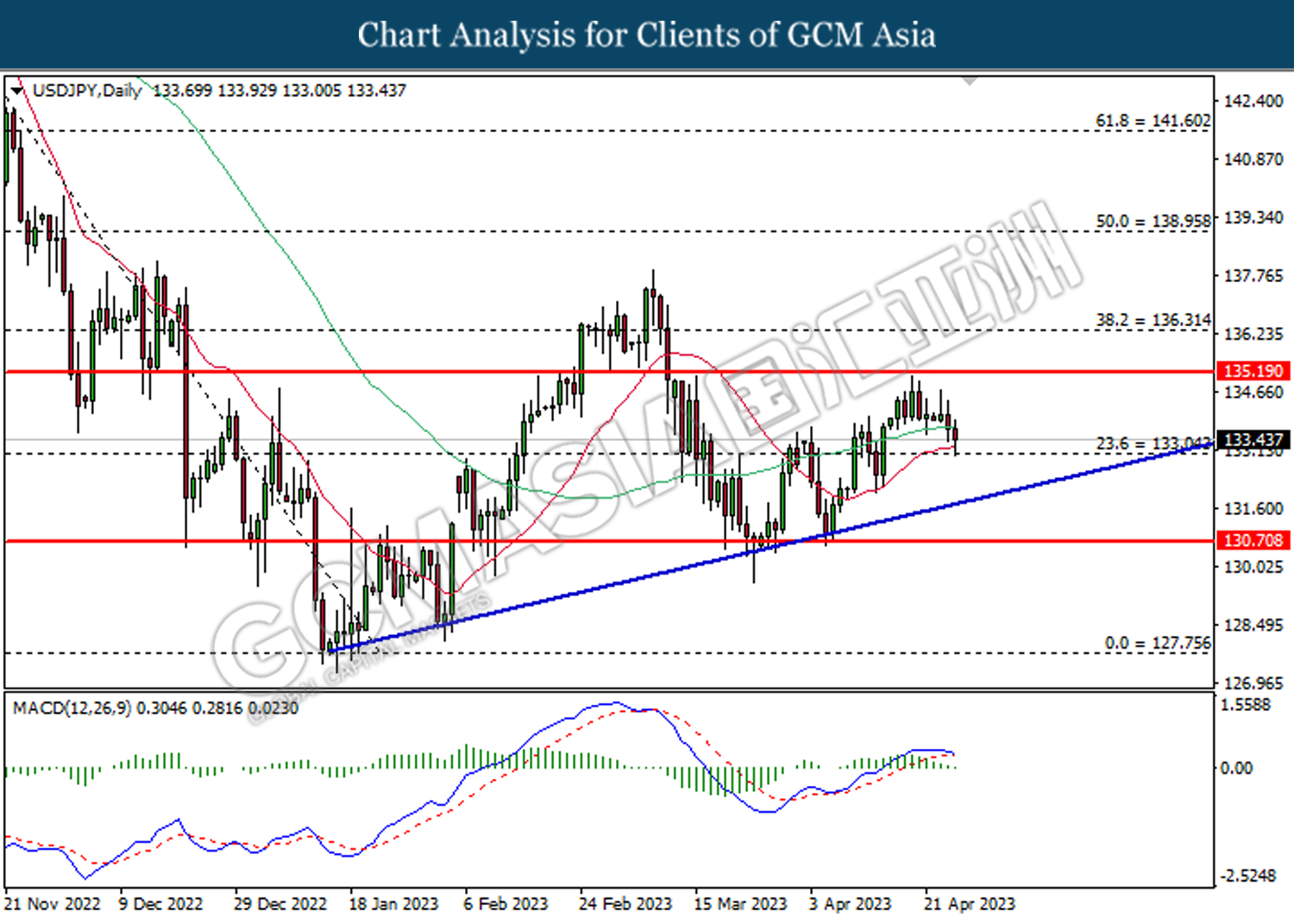Click the 134.660 price axis value

click(1253, 393)
